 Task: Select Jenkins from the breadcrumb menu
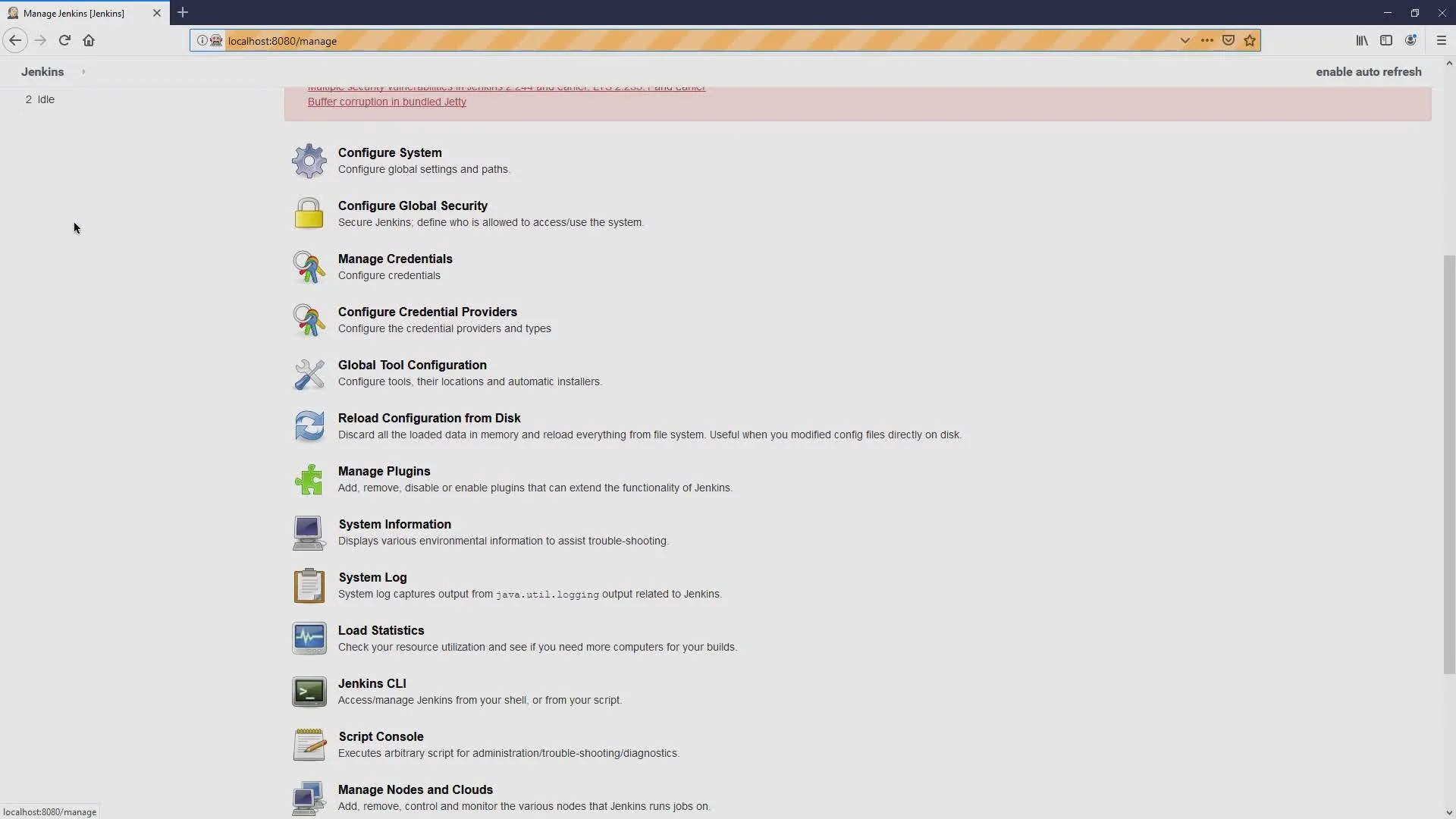[x=42, y=71]
